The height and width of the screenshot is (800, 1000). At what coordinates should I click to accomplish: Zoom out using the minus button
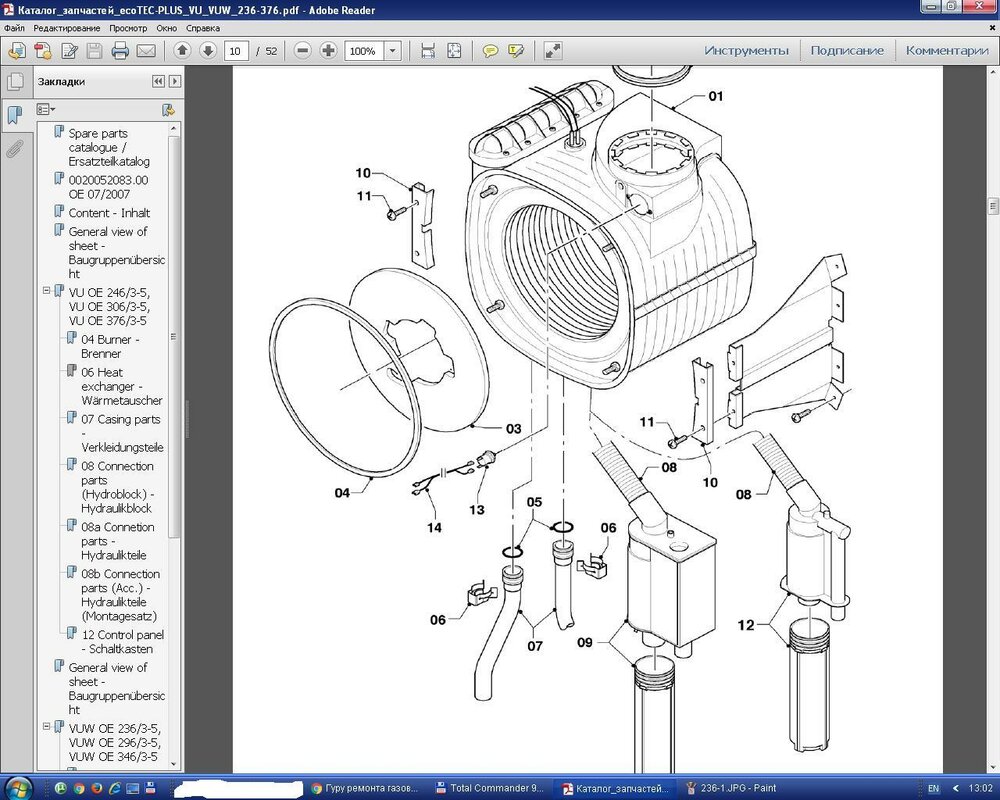303,51
